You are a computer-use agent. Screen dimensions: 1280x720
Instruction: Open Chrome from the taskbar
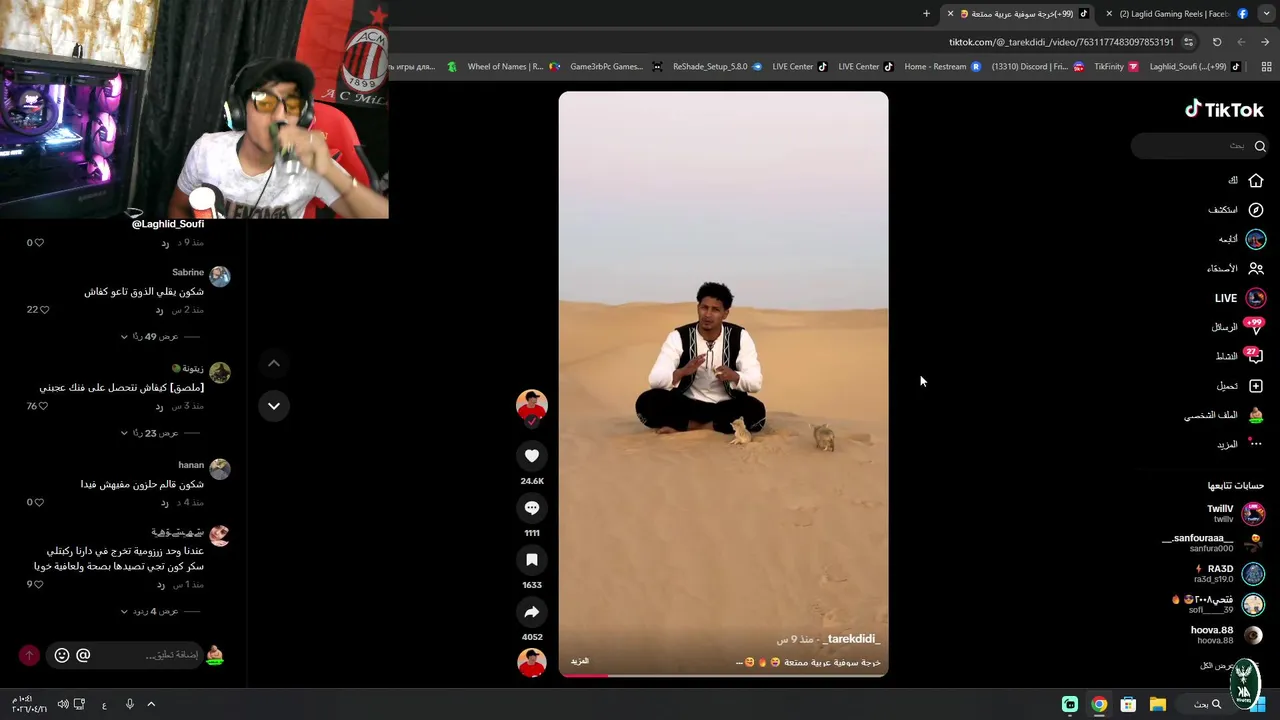tap(1099, 704)
